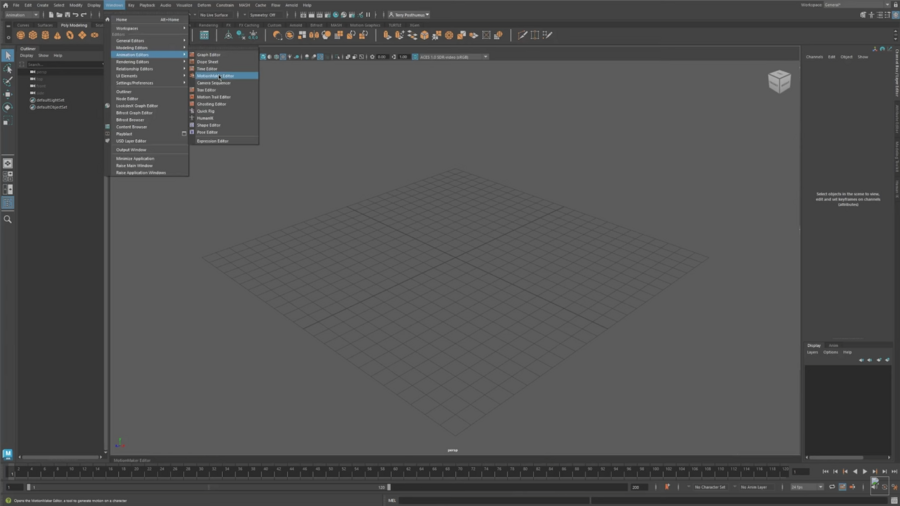The height and width of the screenshot is (506, 900).
Task: Open the Animation menu set dropdown
Action: coord(21,15)
